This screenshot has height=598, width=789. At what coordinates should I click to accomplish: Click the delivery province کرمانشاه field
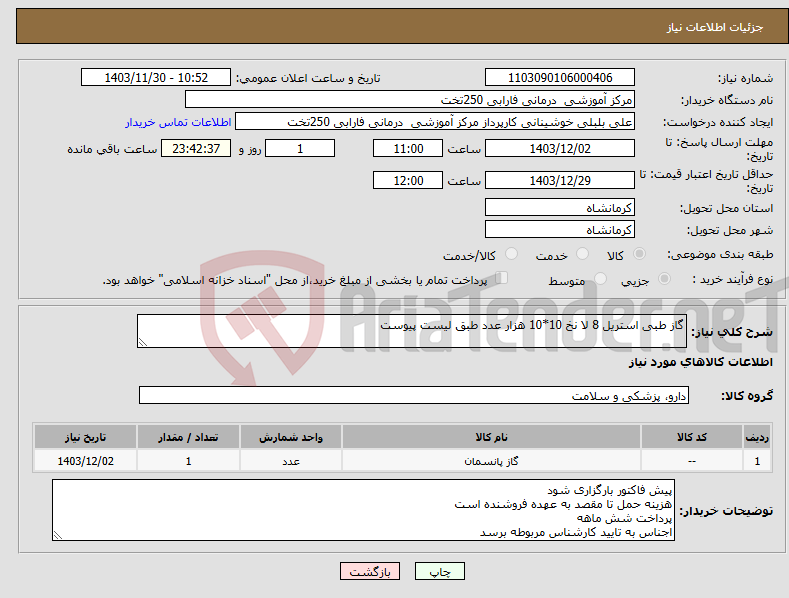point(560,207)
